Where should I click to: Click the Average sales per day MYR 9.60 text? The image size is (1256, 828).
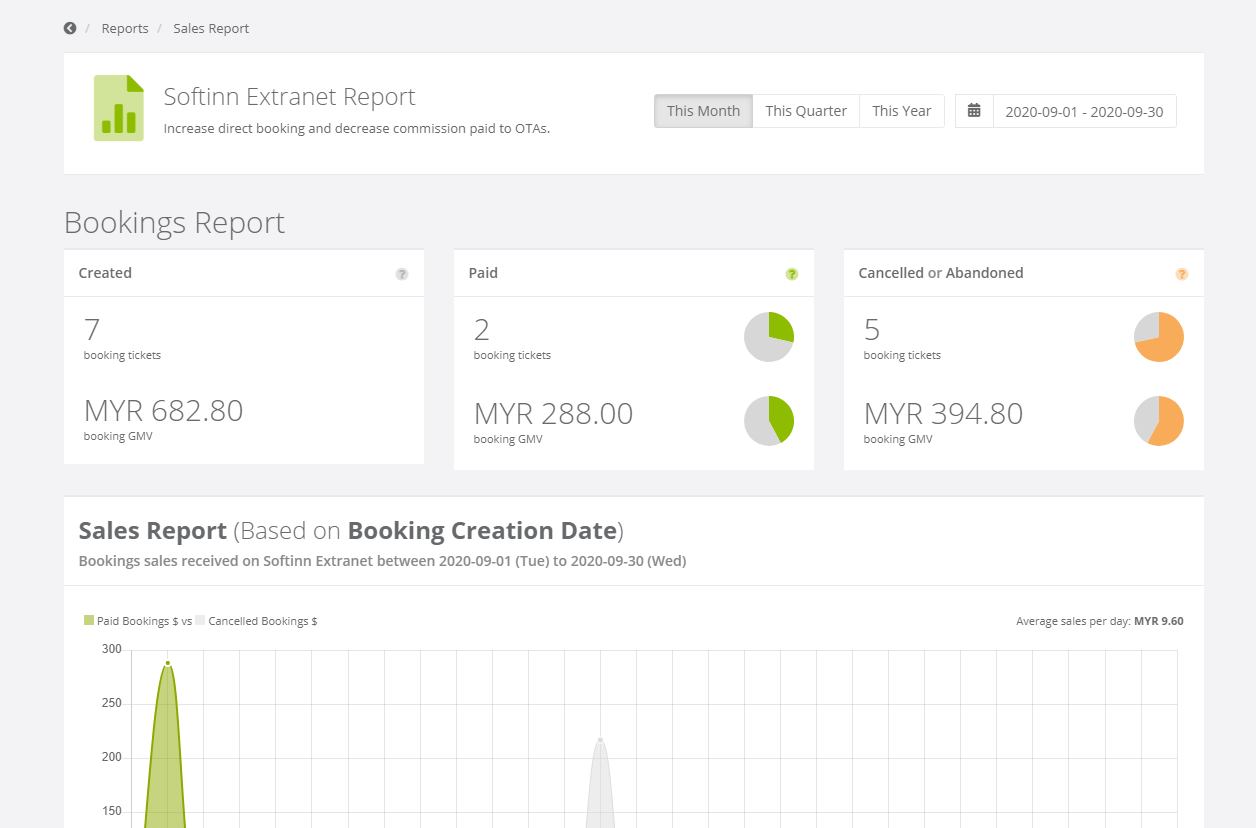(x=1100, y=621)
